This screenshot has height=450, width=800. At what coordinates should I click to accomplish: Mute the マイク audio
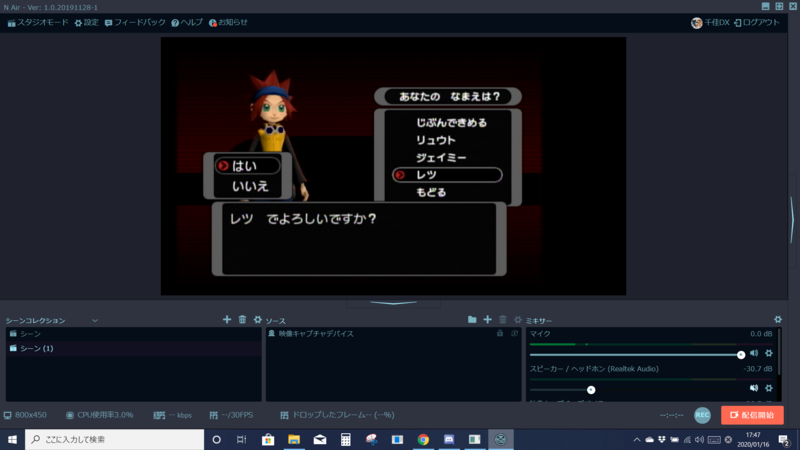[x=754, y=353]
